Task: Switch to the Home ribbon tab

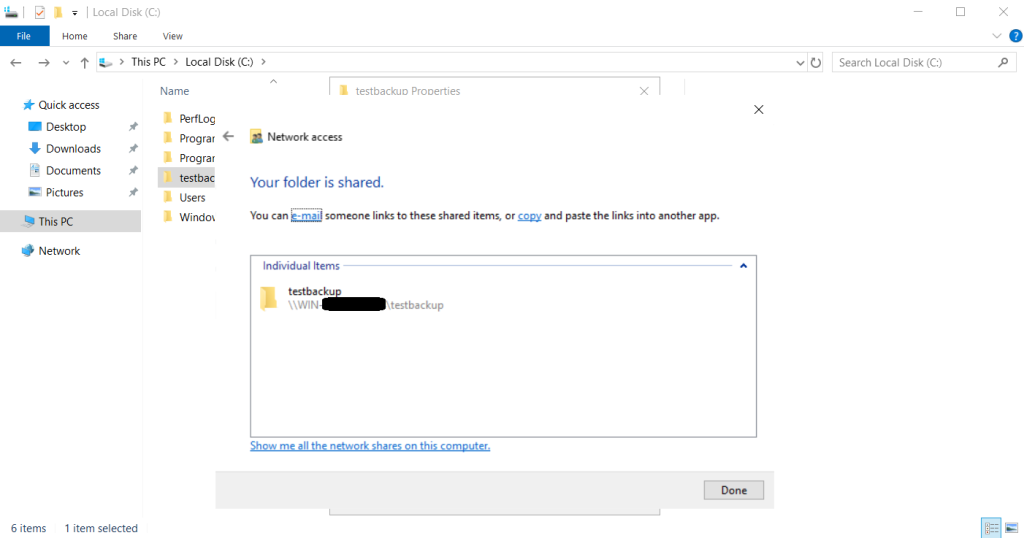Action: tap(74, 36)
